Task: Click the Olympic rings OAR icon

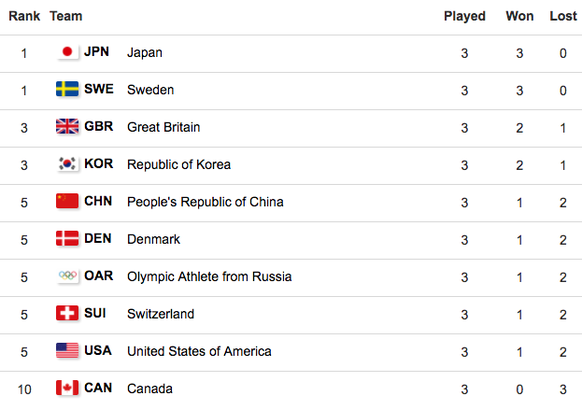Action: 67,276
